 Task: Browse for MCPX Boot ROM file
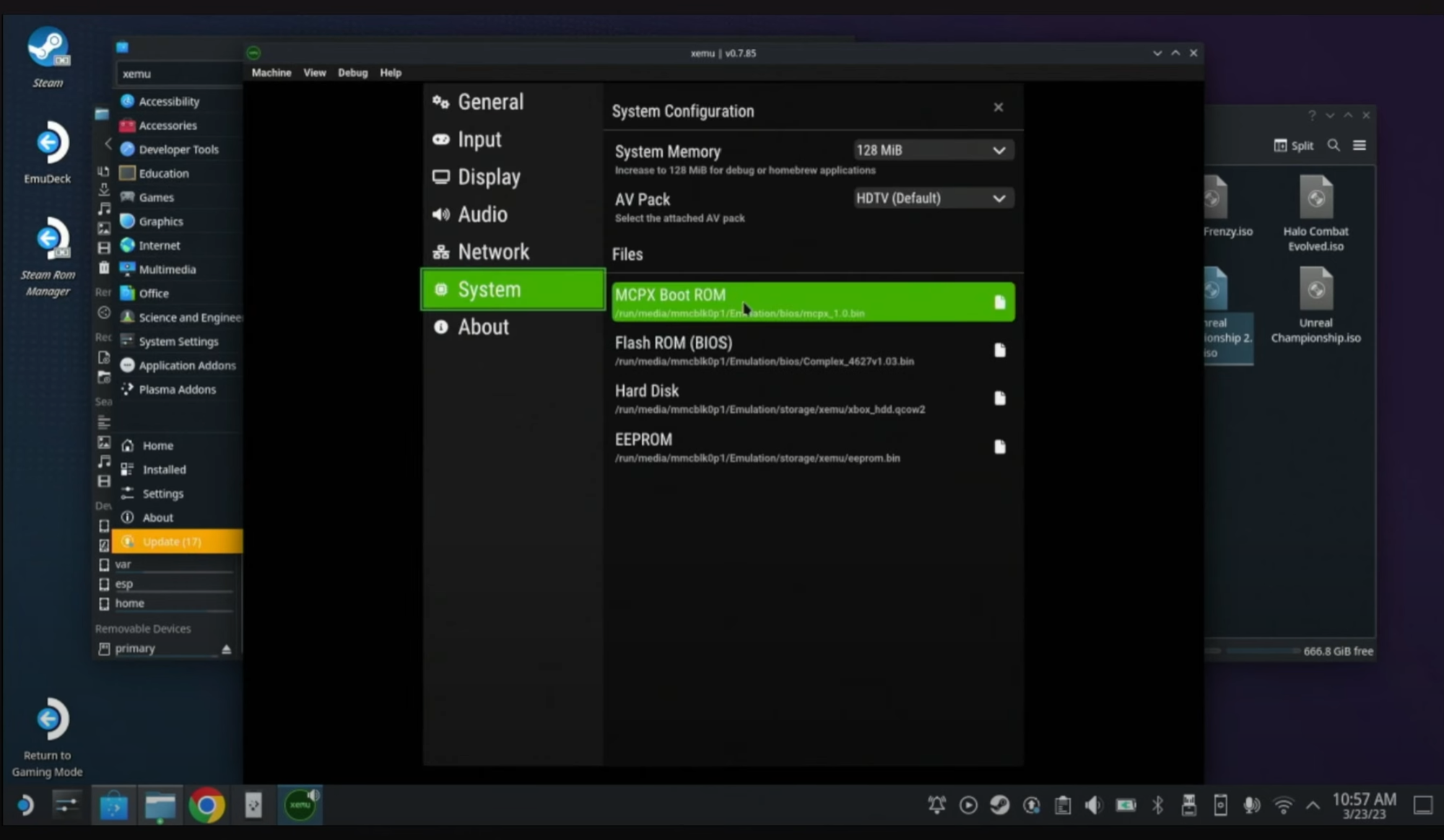click(999, 302)
